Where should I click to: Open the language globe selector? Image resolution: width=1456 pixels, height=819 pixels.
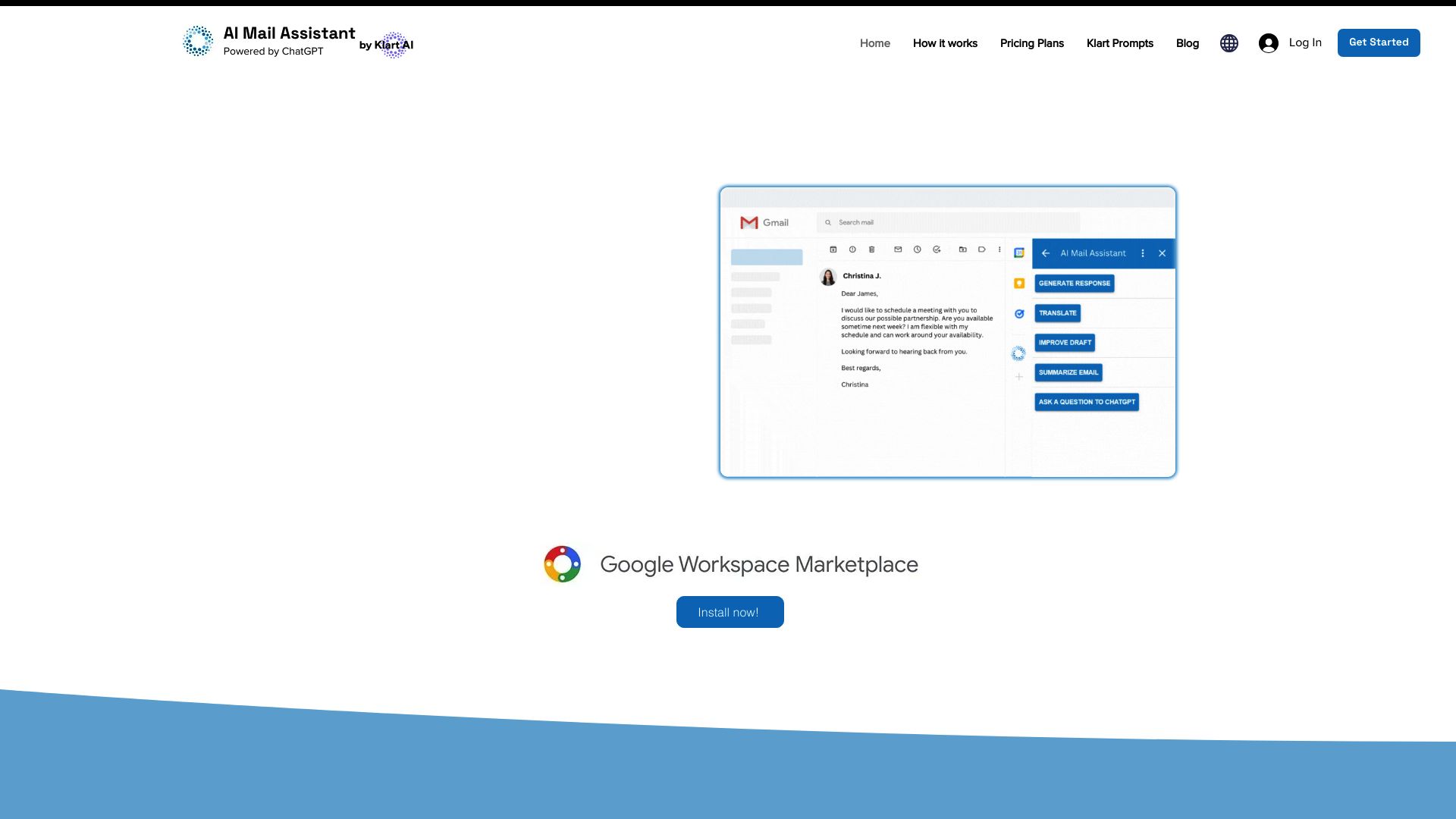click(1228, 43)
